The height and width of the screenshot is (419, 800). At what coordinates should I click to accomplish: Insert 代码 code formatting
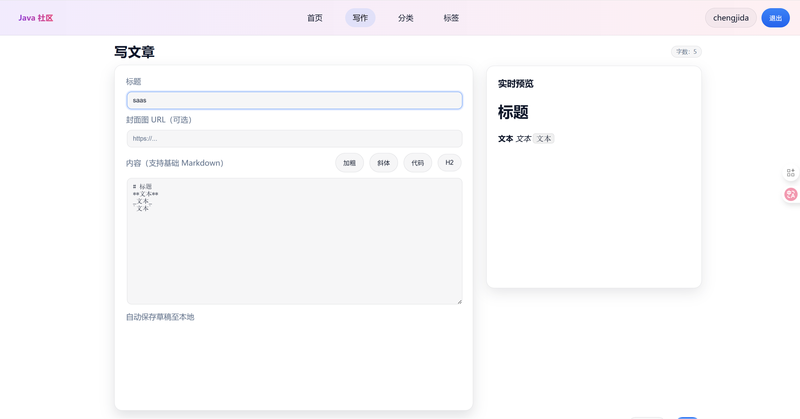point(417,163)
